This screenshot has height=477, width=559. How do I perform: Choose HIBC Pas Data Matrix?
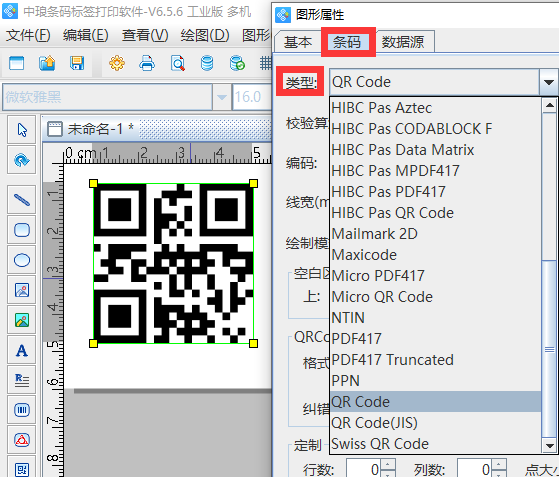(x=435, y=150)
